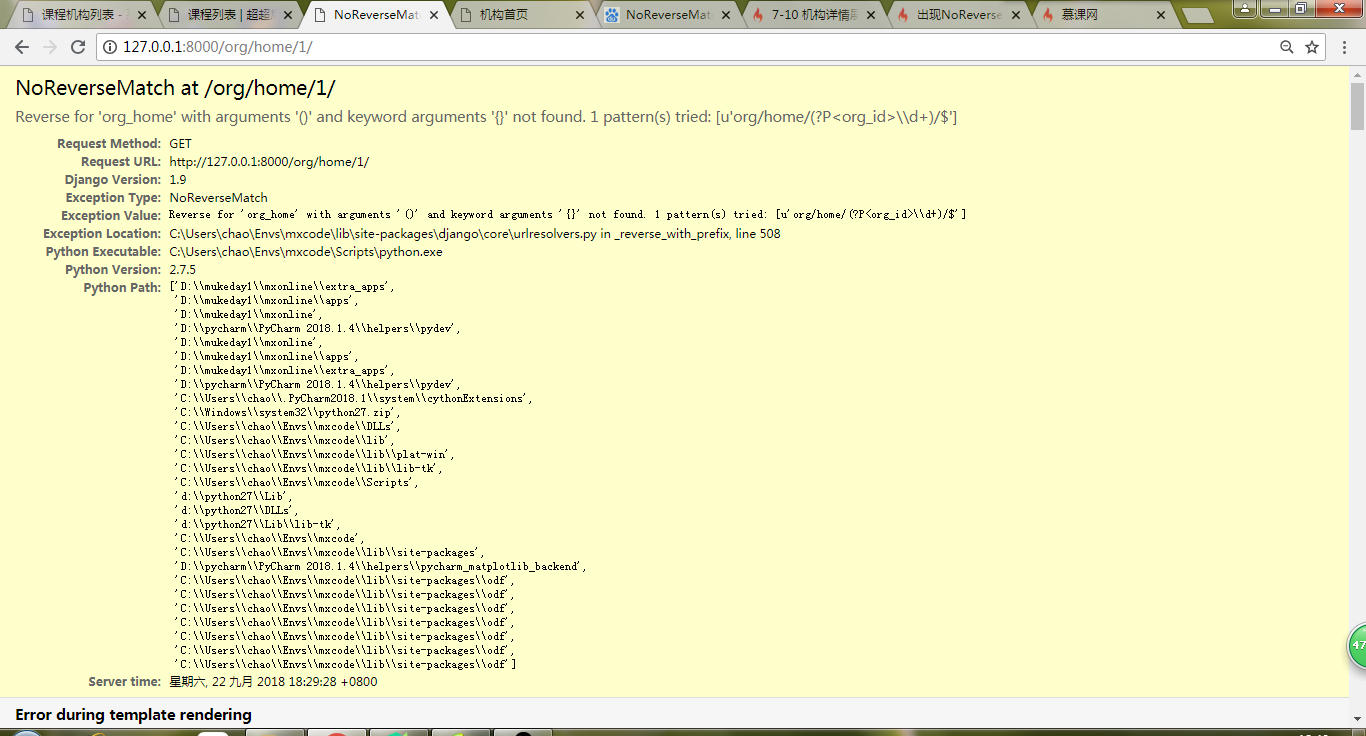
Task: Open a new browser tab
Action: click(x=1197, y=16)
